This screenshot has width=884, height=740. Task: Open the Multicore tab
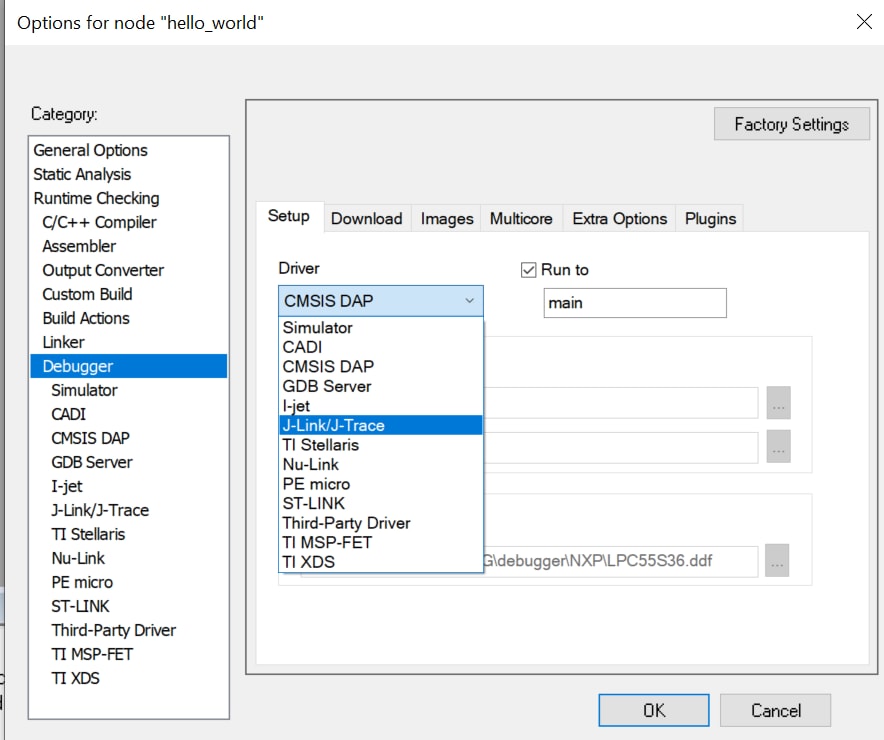point(521,219)
